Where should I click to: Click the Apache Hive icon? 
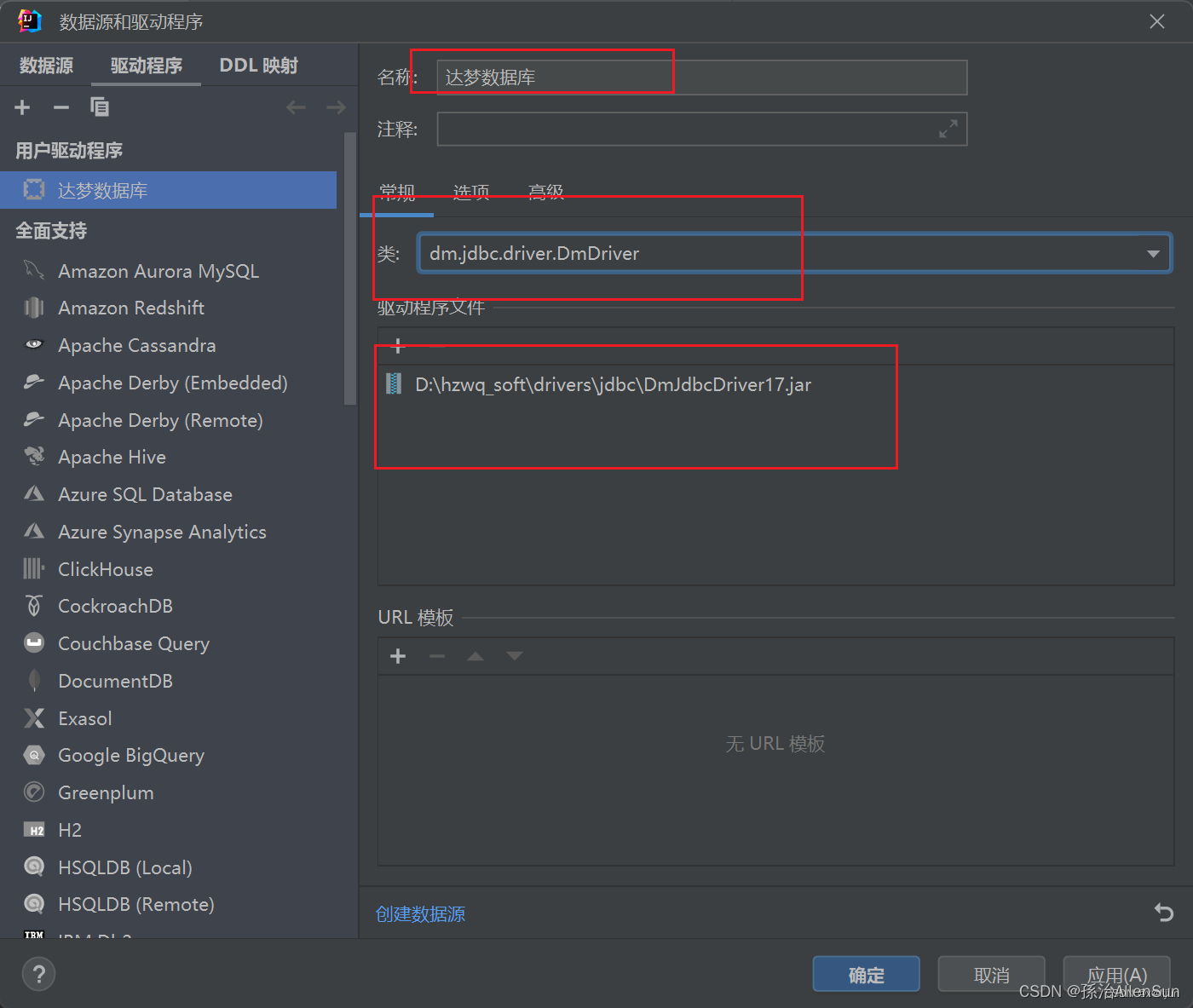pos(34,457)
